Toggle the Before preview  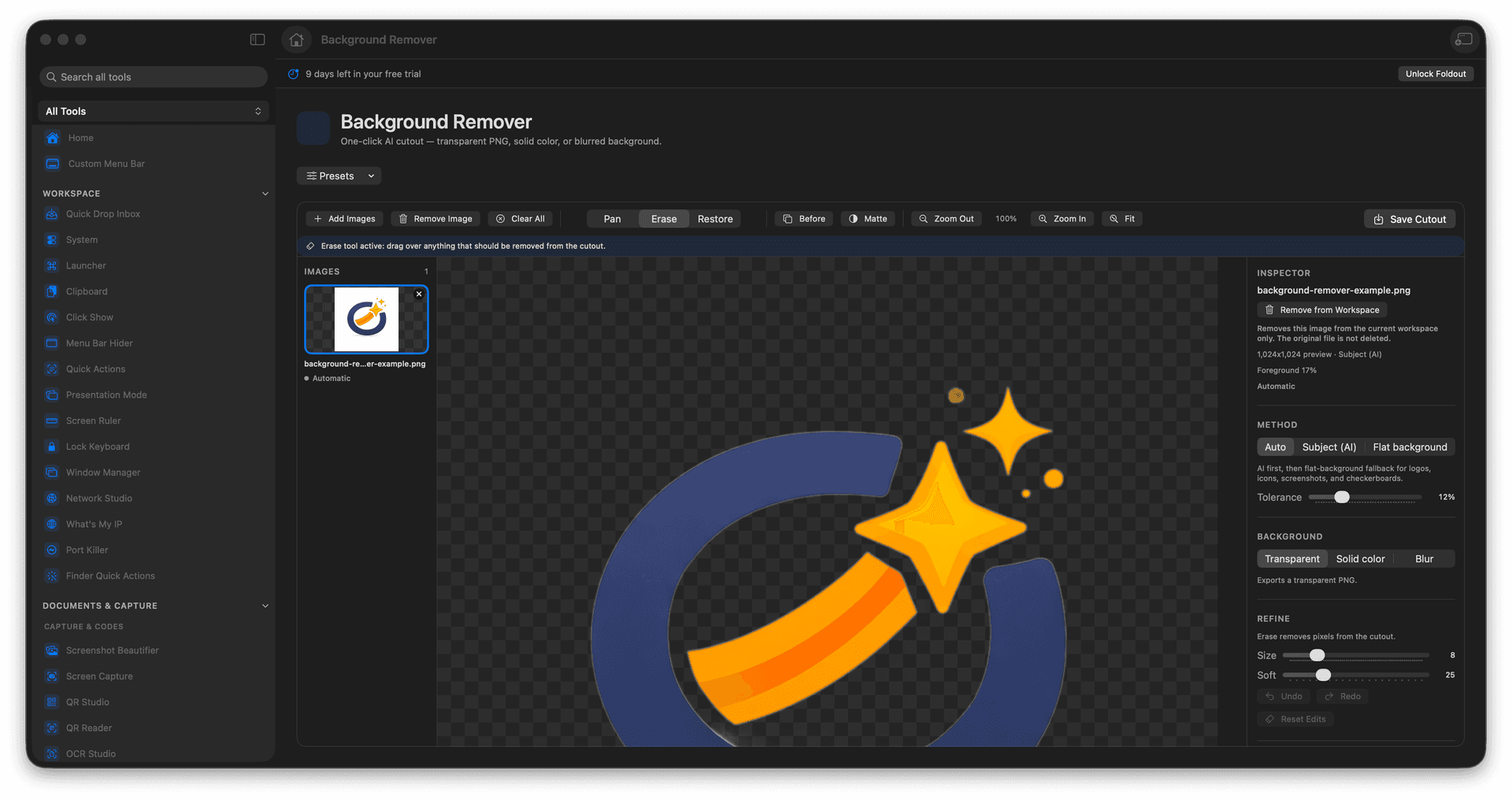tap(804, 219)
